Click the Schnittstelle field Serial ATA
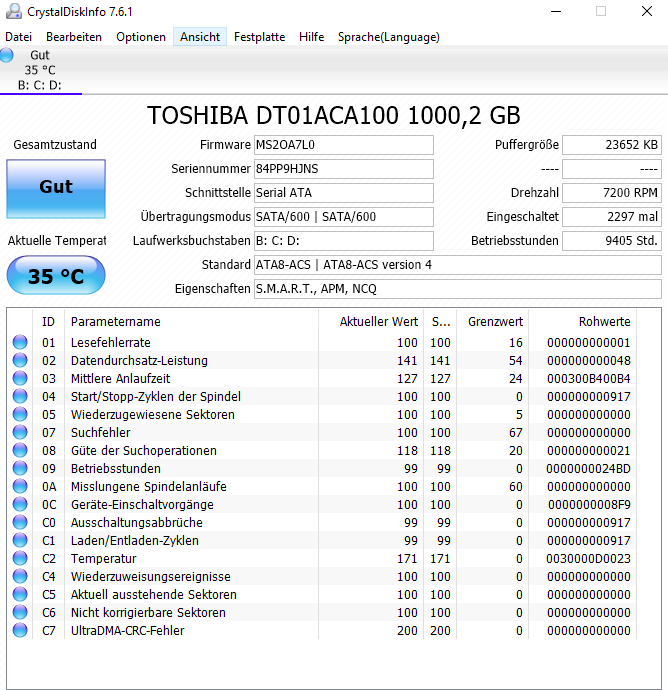This screenshot has width=668, height=690. pos(344,193)
